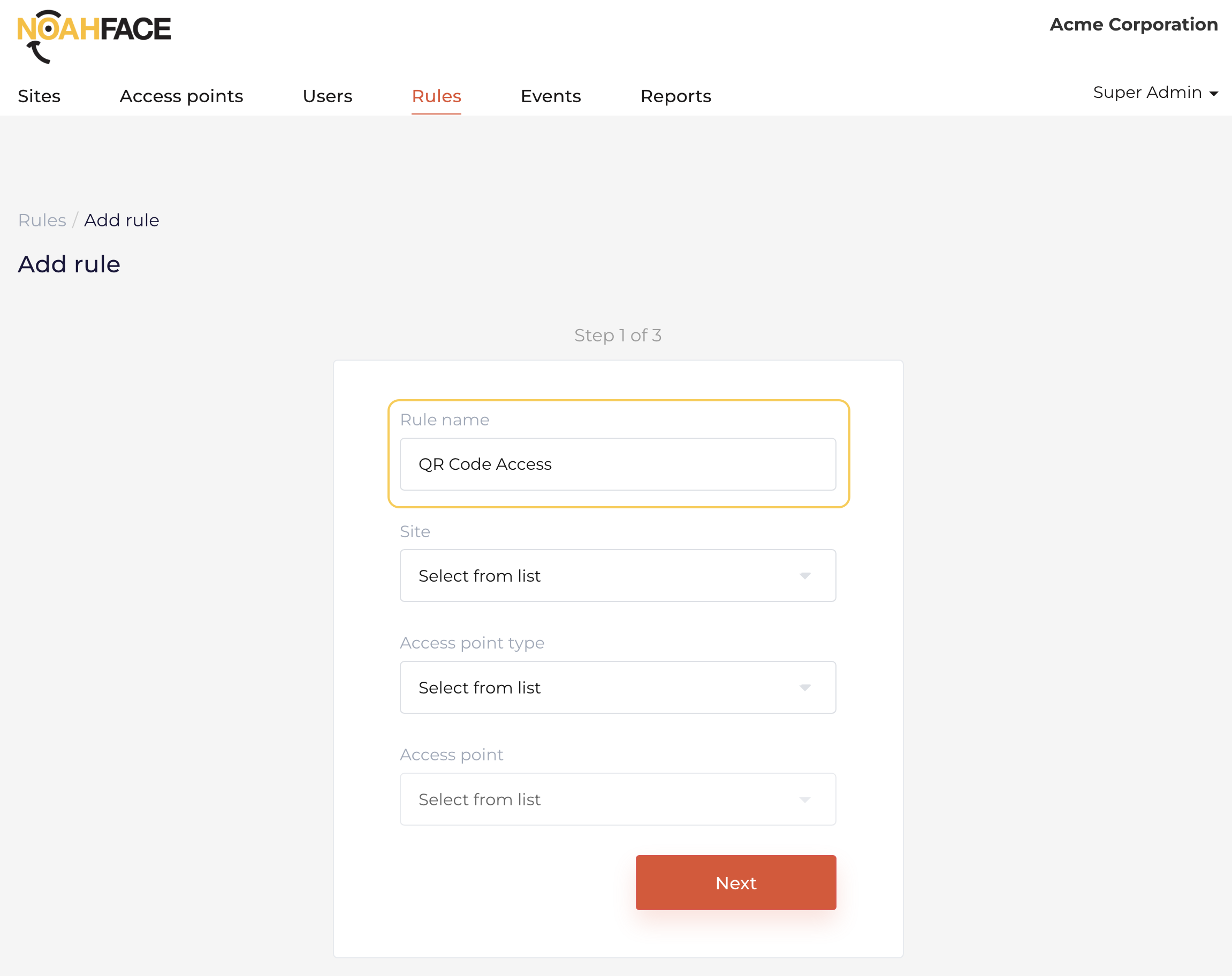The height and width of the screenshot is (976, 1232).
Task: Open the Events section
Action: (550, 96)
